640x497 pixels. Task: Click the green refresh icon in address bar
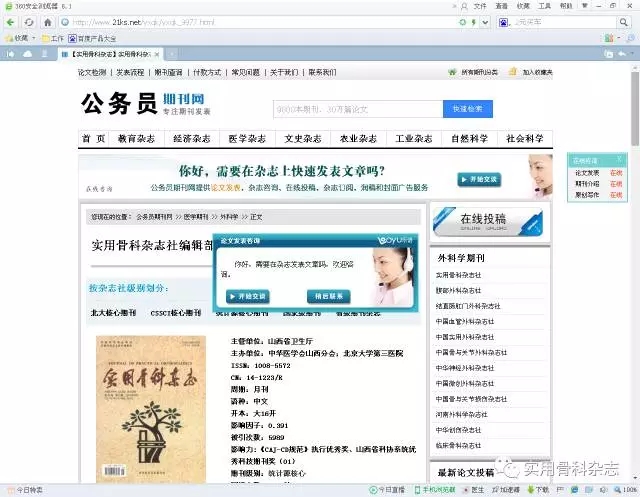click(x=462, y=22)
